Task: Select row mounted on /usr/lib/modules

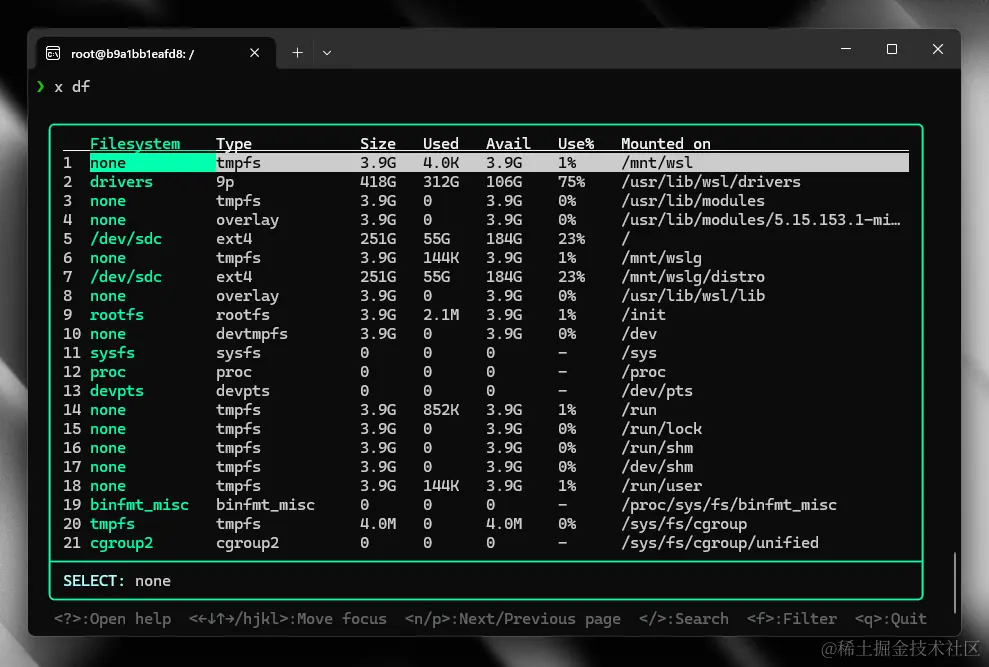Action: (486, 201)
